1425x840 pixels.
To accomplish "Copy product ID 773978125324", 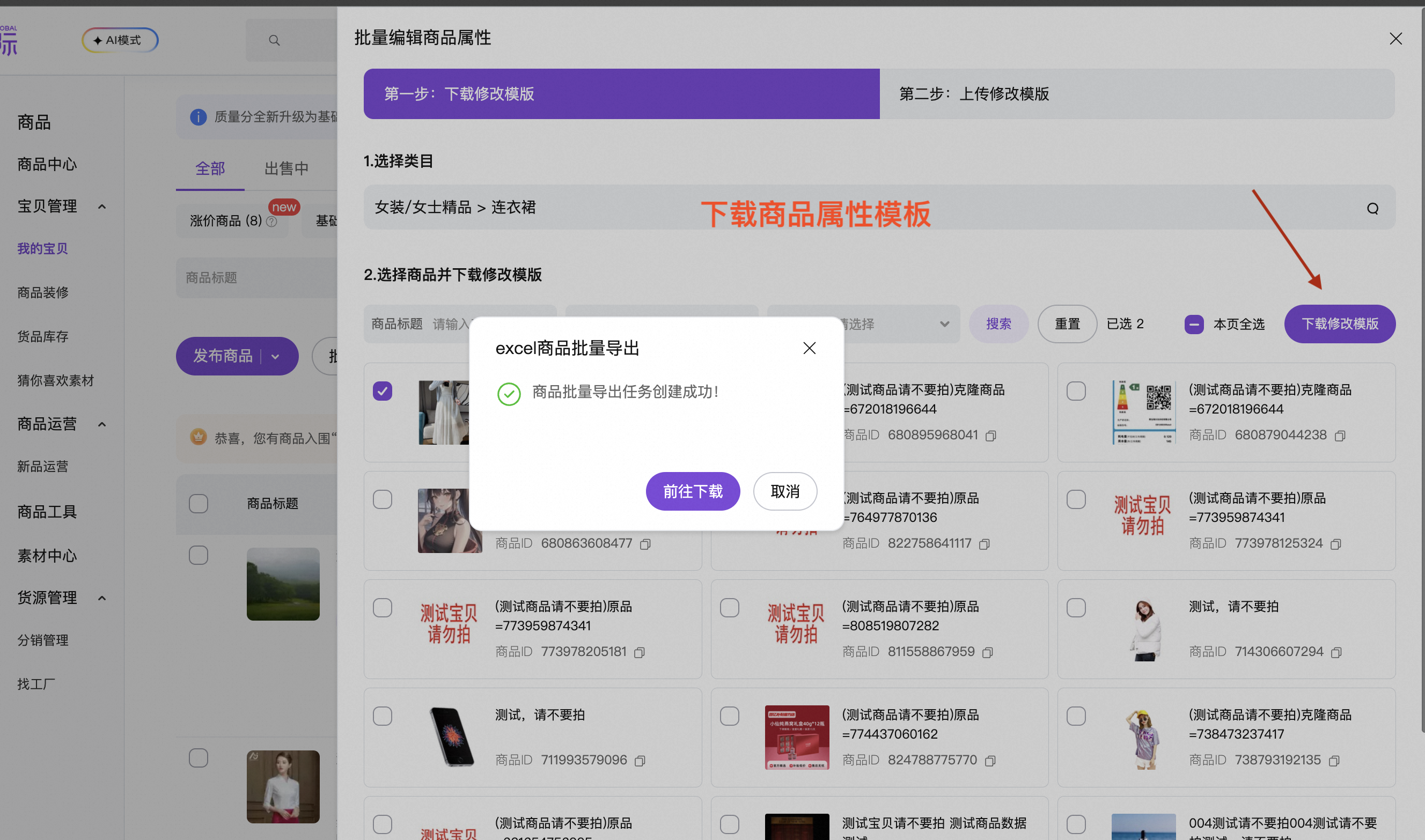I will pos(1335,544).
